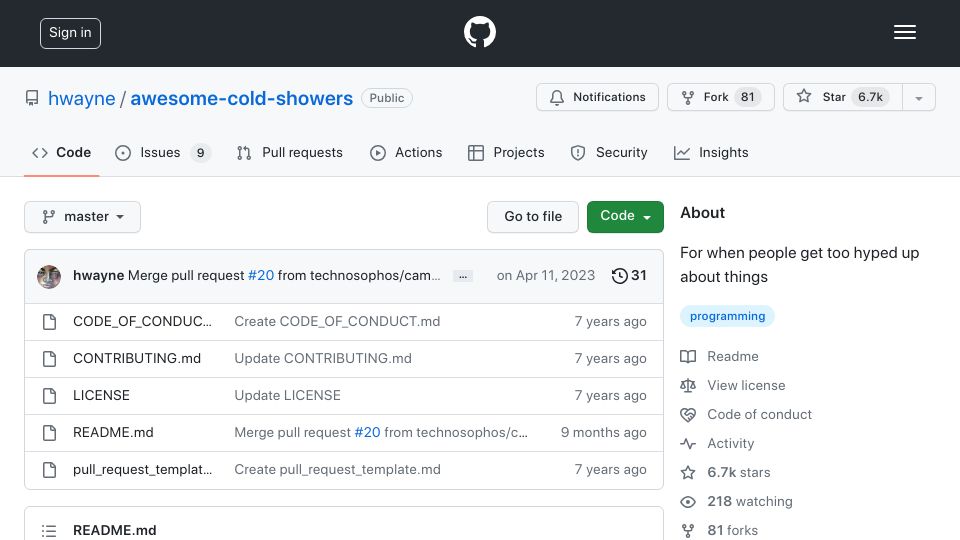Open the awesome-cold-showers repository link
The image size is (960, 540).
pos(241,98)
